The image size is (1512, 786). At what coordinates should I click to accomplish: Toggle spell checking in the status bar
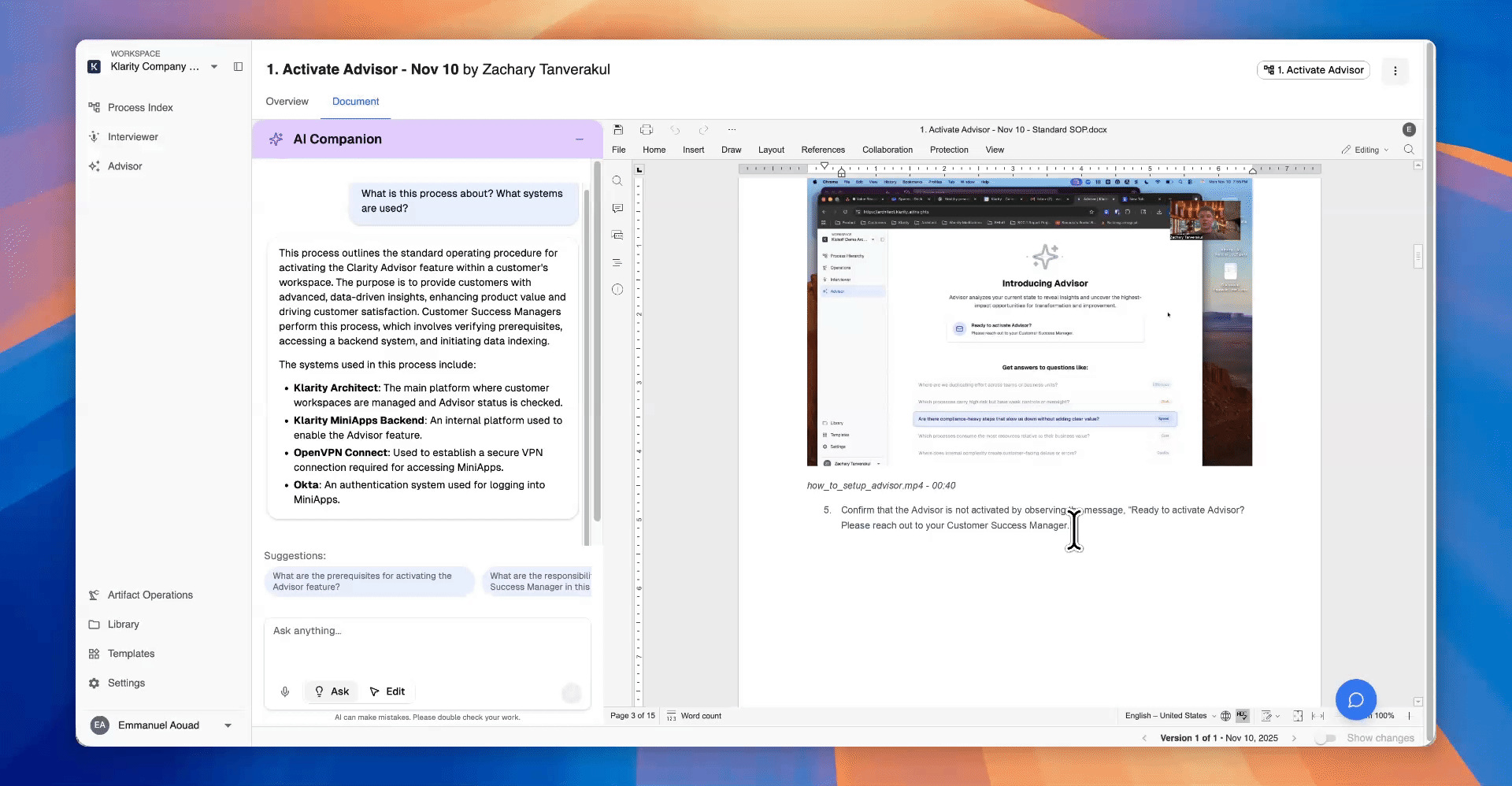pyautogui.click(x=1243, y=716)
